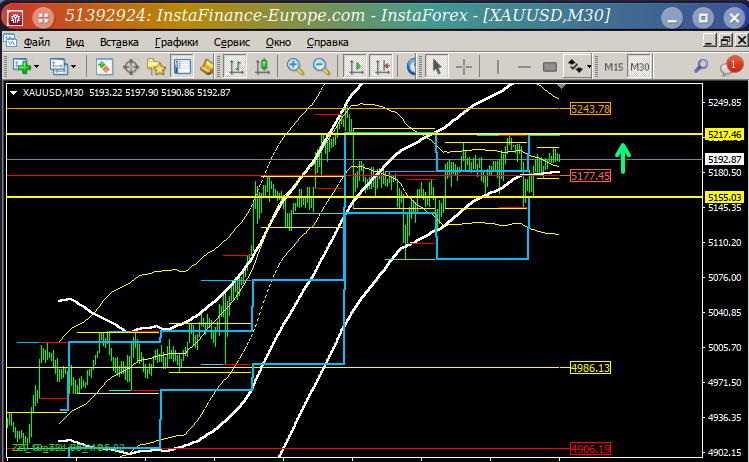Expand the arrows tool dropdown
Screen dimensions: 749x462
tap(589, 66)
